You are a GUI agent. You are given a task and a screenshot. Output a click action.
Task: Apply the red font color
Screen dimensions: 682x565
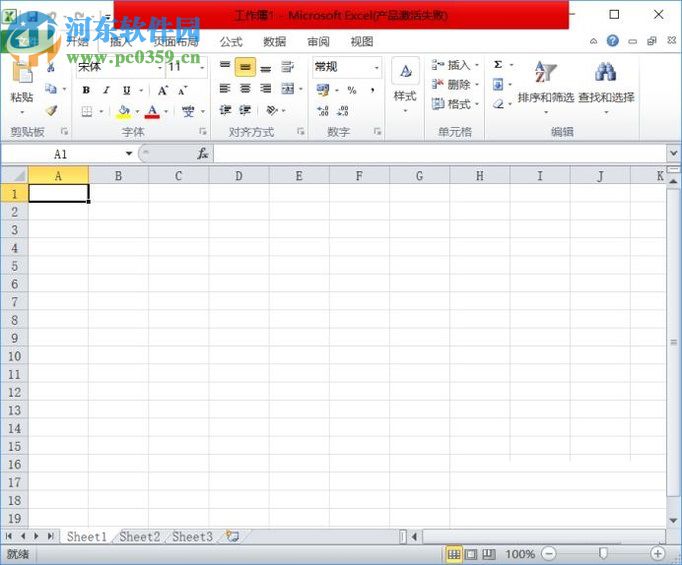(152, 112)
